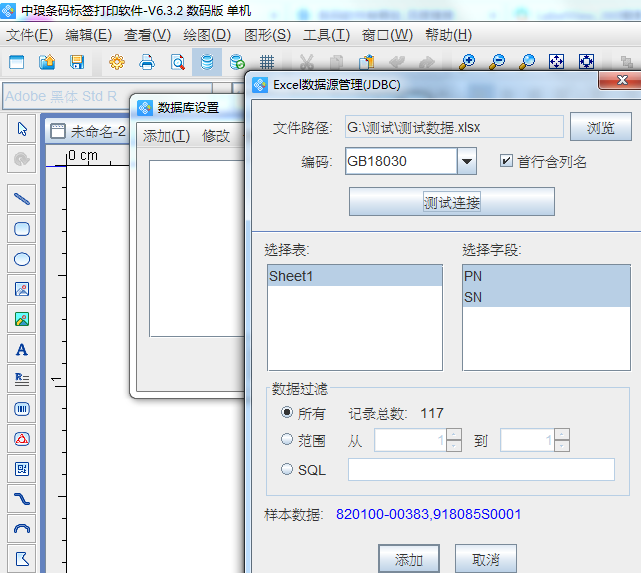The width and height of the screenshot is (641, 573).
Task: Click the print icon in toolbar
Action: 147,62
